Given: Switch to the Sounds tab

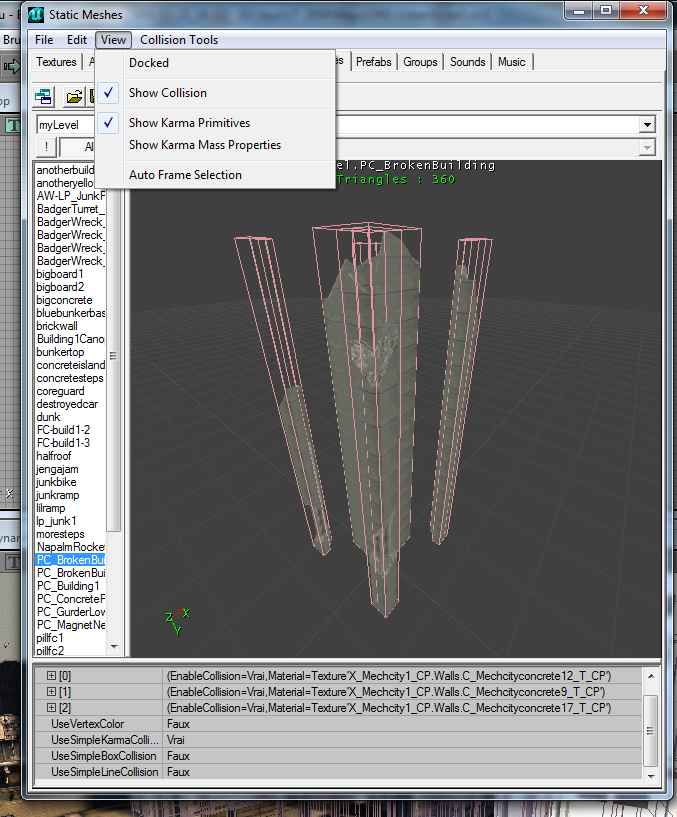Looking at the screenshot, I should [467, 62].
